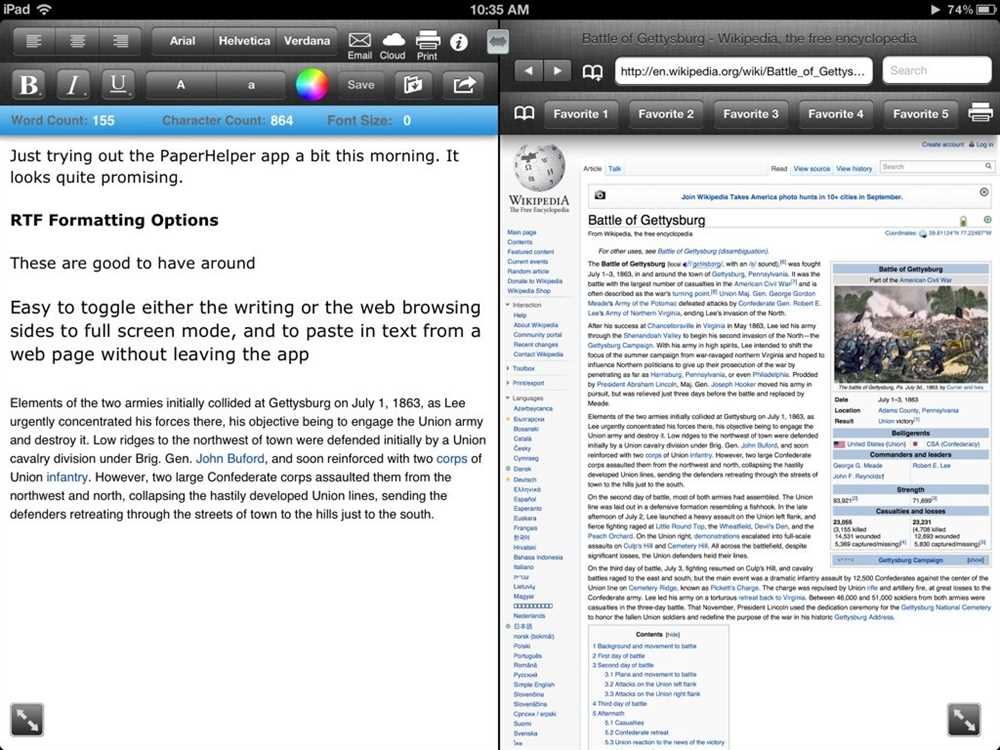Viewport: 1000px width, 750px height.
Task: Open the Cloud upload option
Action: point(393,46)
